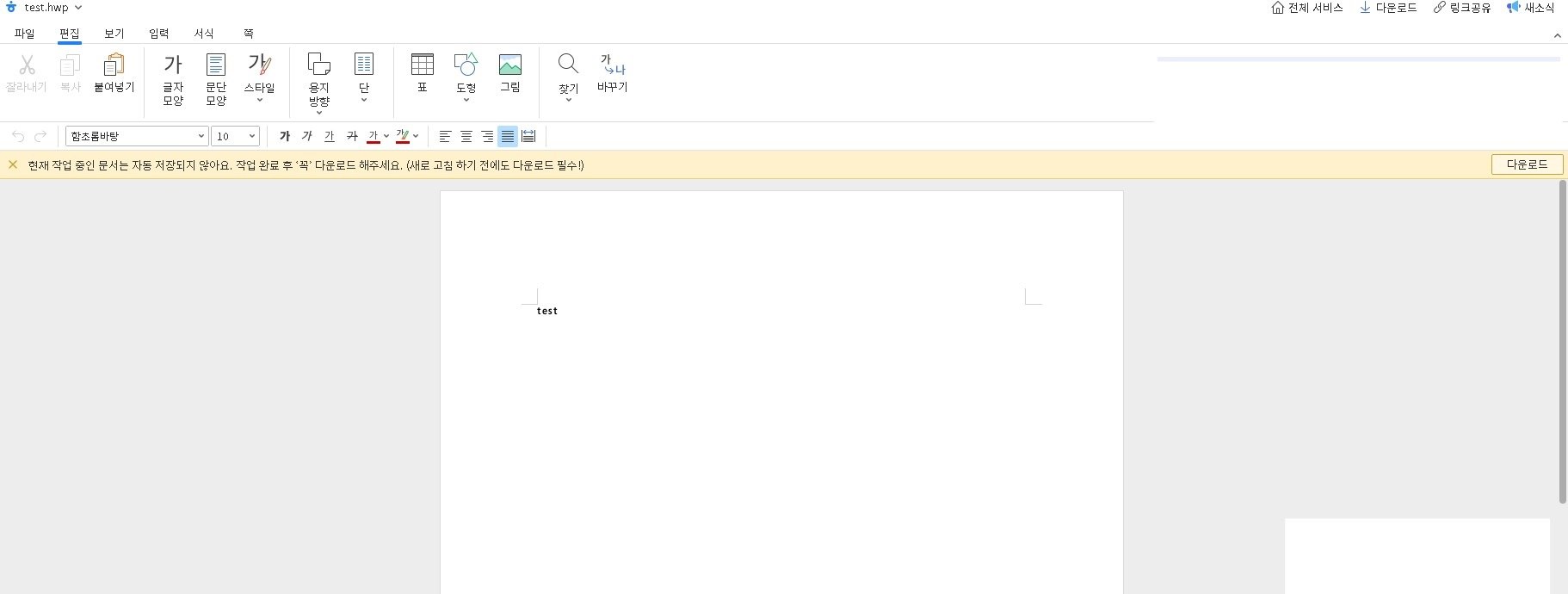Expand the 스타일 (Style) dropdown

point(259,100)
